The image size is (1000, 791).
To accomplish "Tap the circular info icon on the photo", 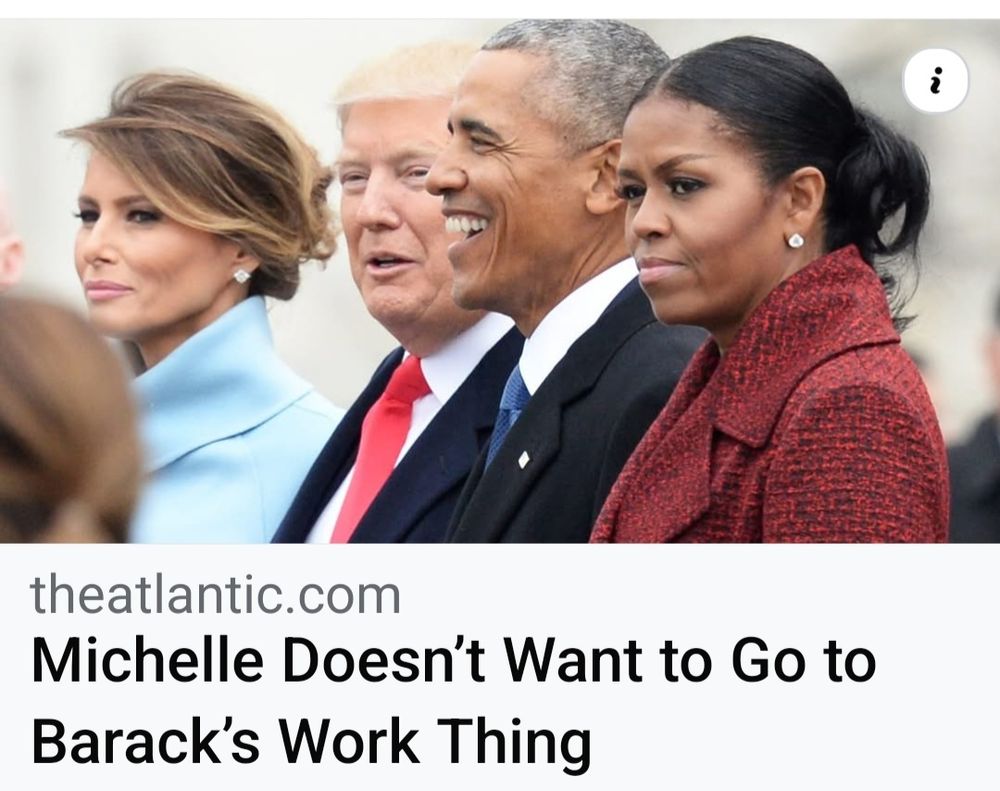I will pyautogui.click(x=936, y=82).
